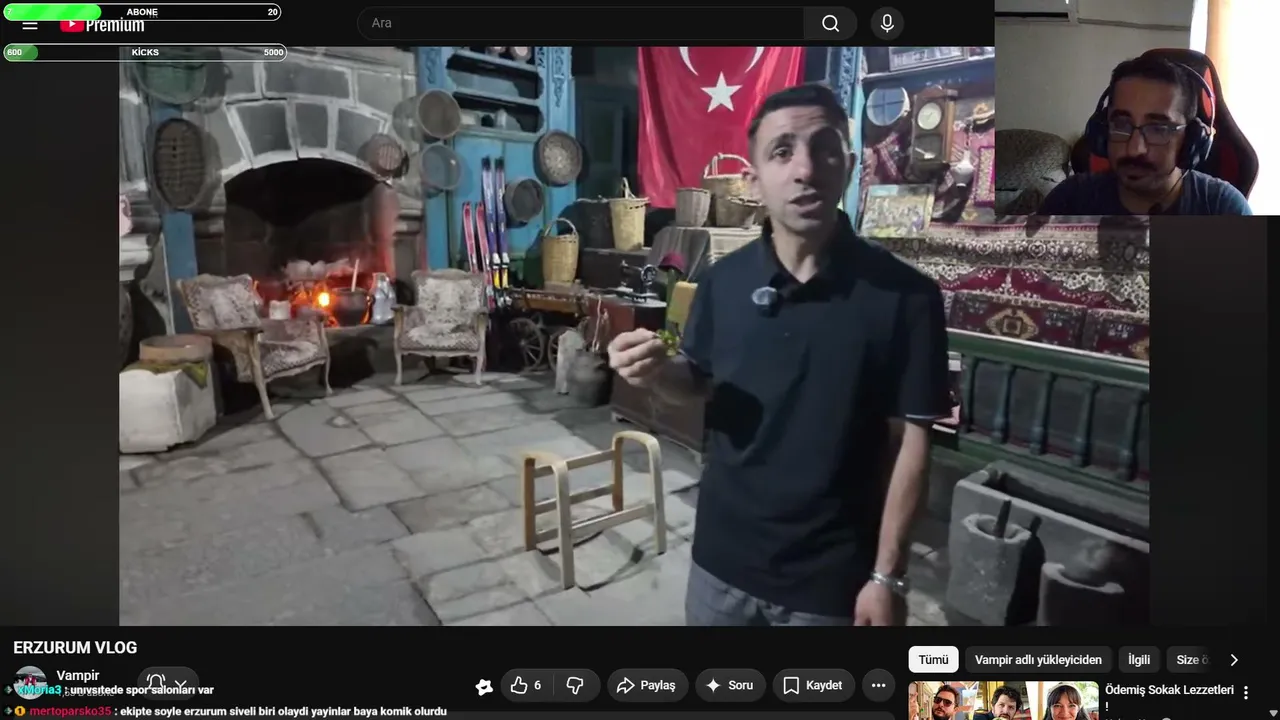The image size is (1280, 720).
Task: Click the Paylaş share button
Action: (647, 685)
